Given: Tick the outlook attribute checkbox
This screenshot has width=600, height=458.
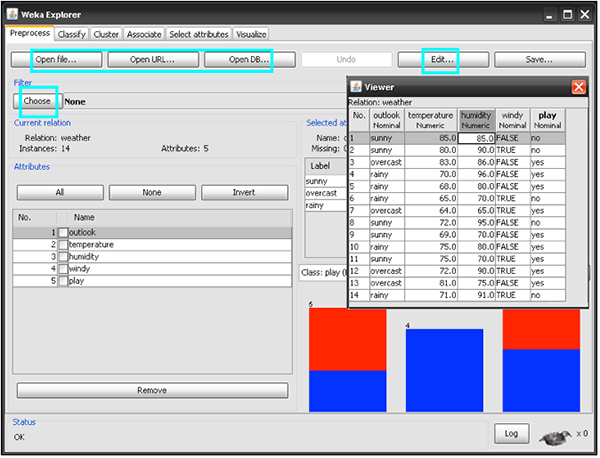Looking at the screenshot, I should click(63, 233).
